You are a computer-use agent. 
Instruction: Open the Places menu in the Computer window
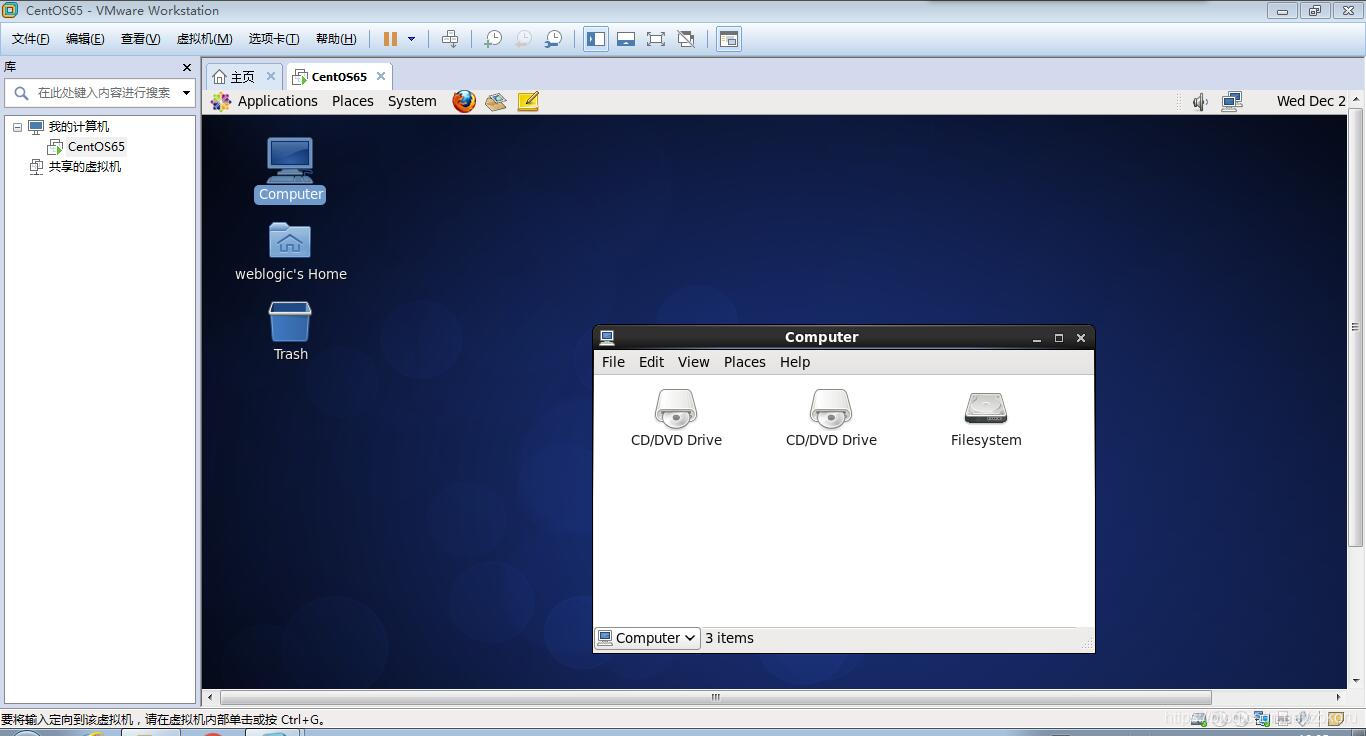click(x=745, y=362)
